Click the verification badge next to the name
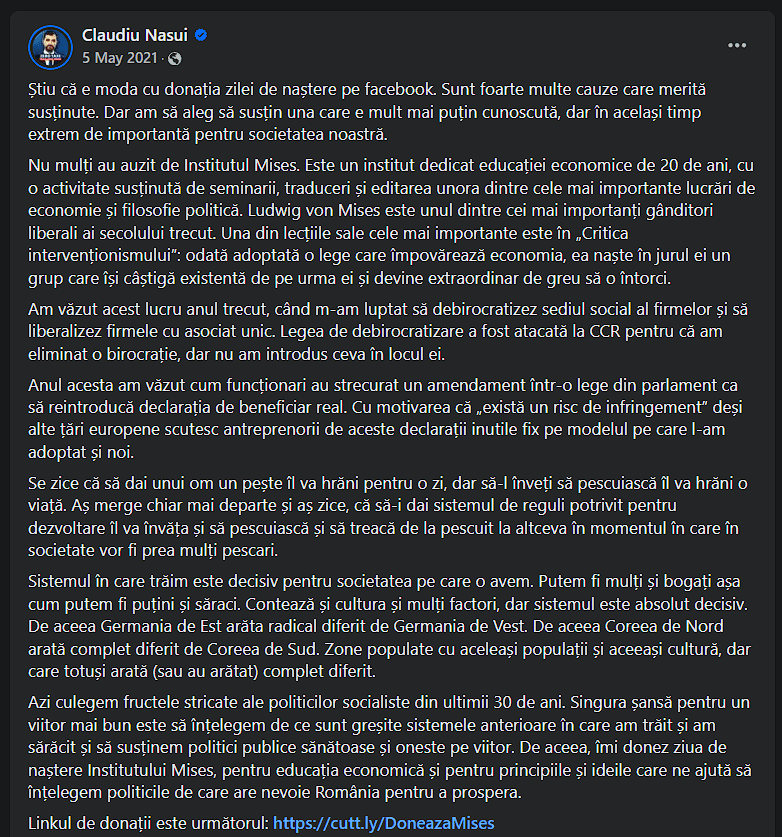Image resolution: width=782 pixels, height=837 pixels. coord(202,33)
